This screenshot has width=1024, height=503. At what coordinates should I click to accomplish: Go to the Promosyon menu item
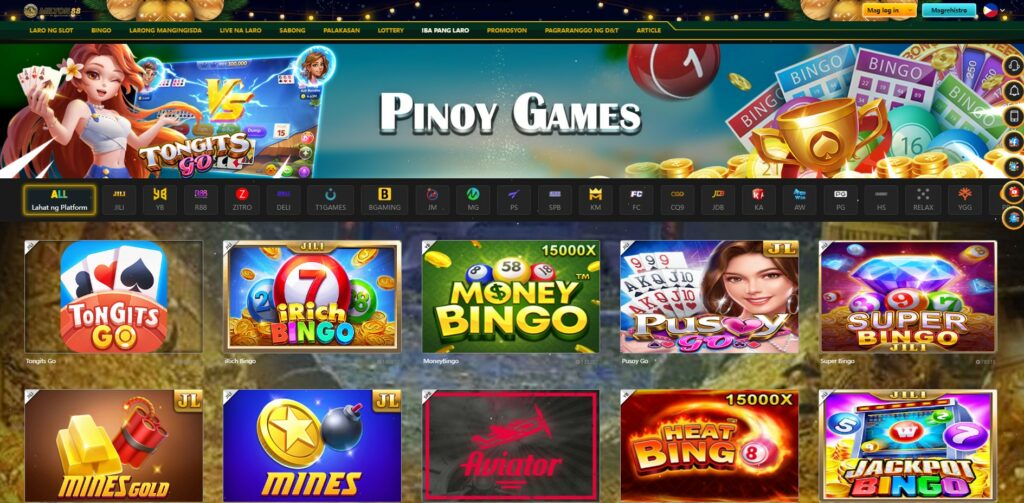(x=507, y=30)
